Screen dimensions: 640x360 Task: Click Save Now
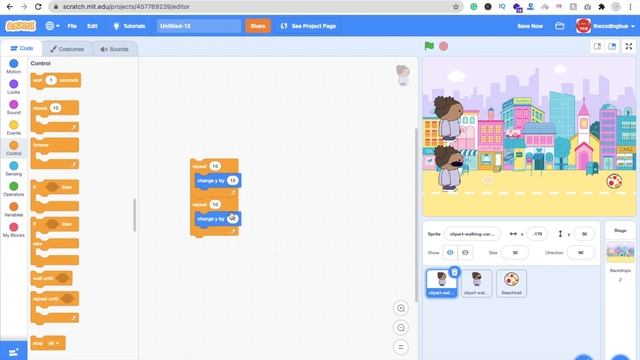coord(530,26)
